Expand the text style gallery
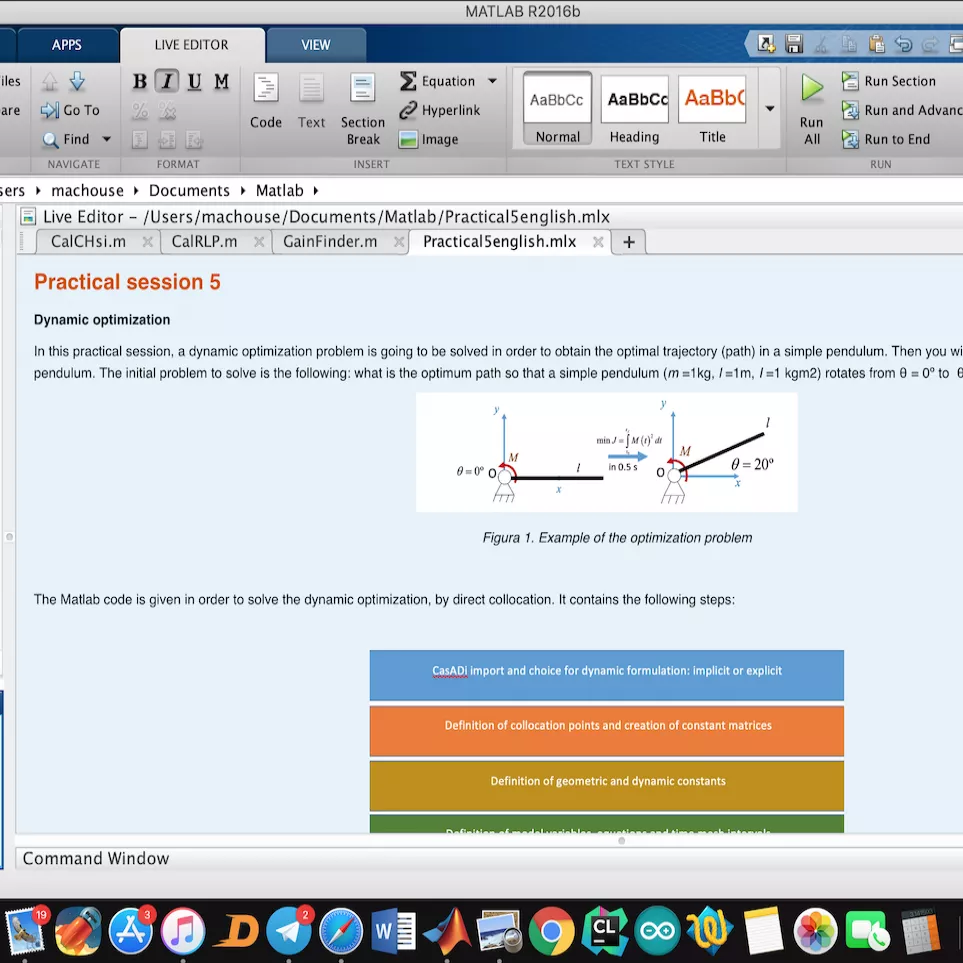Screen dimensions: 963x963 click(770, 109)
